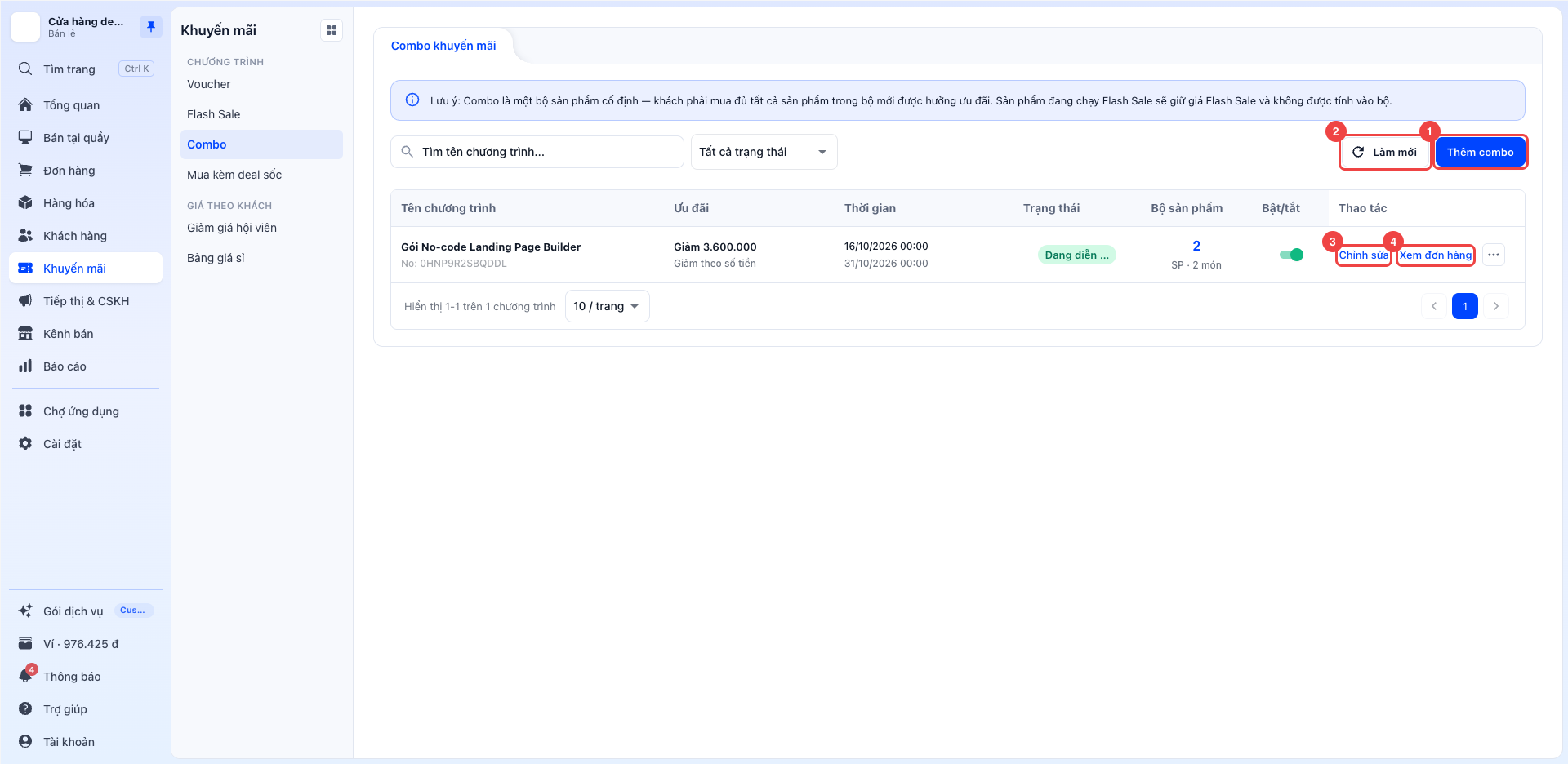
Task: Click the pin icon beside store name
Action: 150,27
